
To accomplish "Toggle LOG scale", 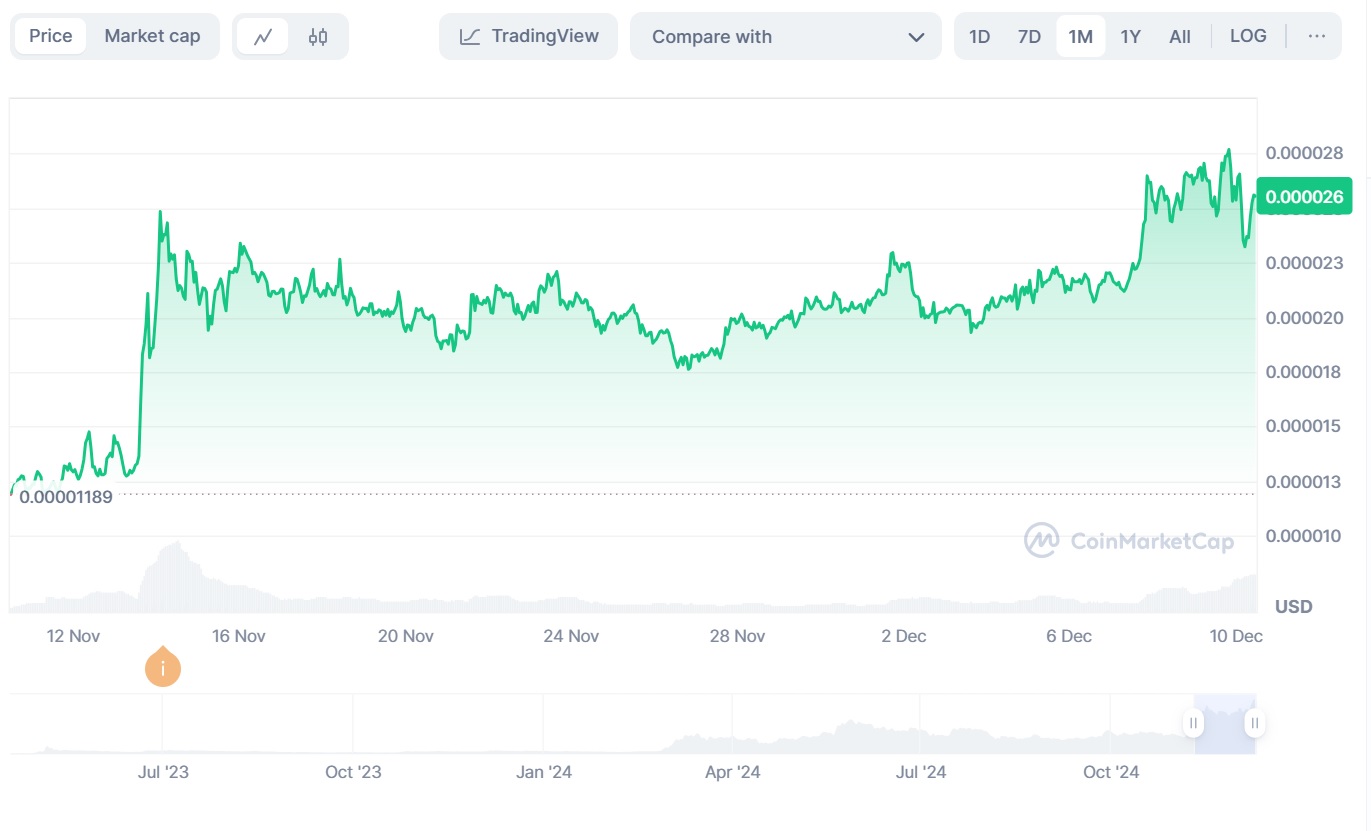I will point(1248,36).
